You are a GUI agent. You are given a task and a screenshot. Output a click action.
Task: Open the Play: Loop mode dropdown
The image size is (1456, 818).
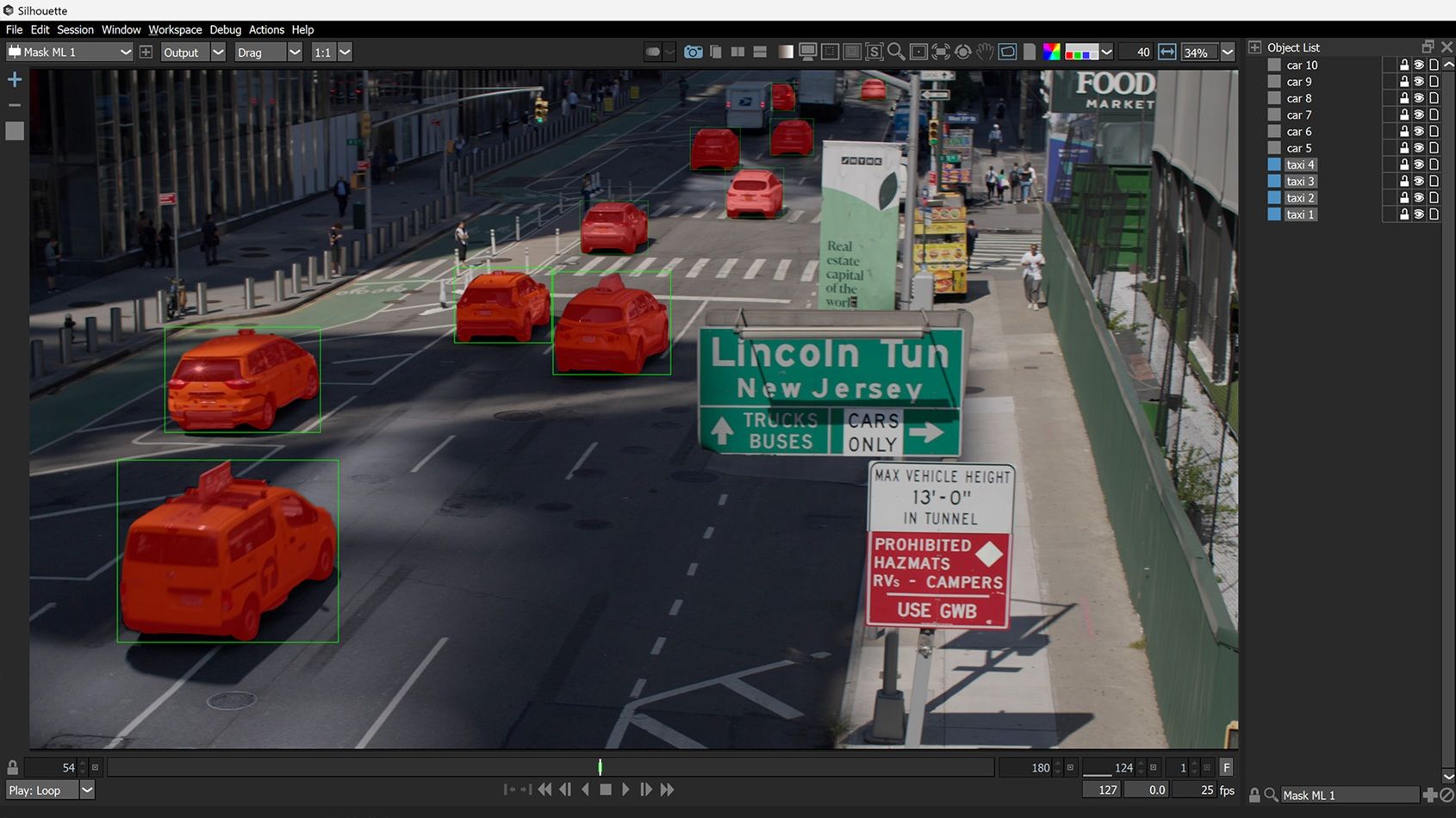point(87,790)
